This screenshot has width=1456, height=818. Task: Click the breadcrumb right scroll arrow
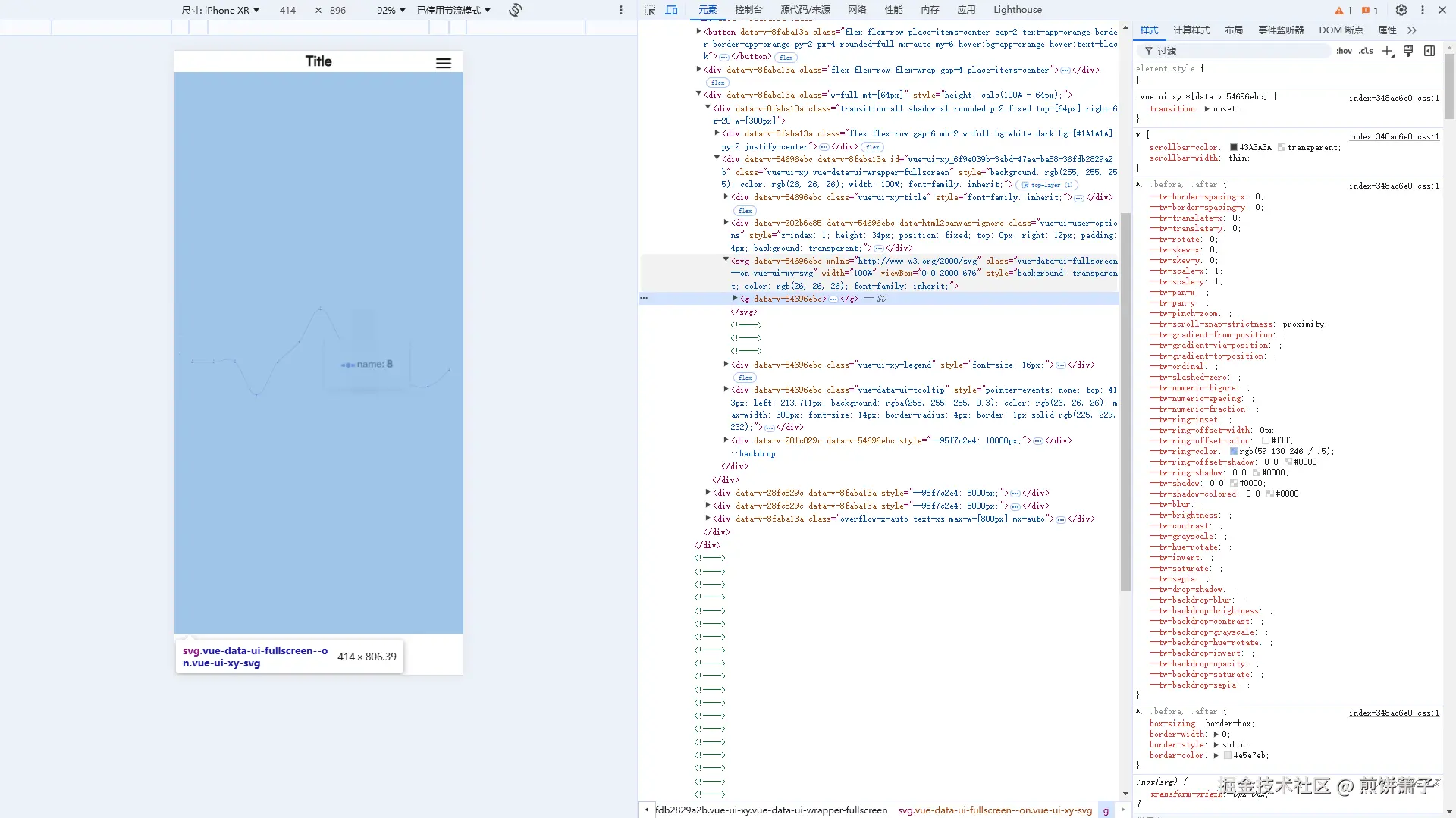point(1123,810)
